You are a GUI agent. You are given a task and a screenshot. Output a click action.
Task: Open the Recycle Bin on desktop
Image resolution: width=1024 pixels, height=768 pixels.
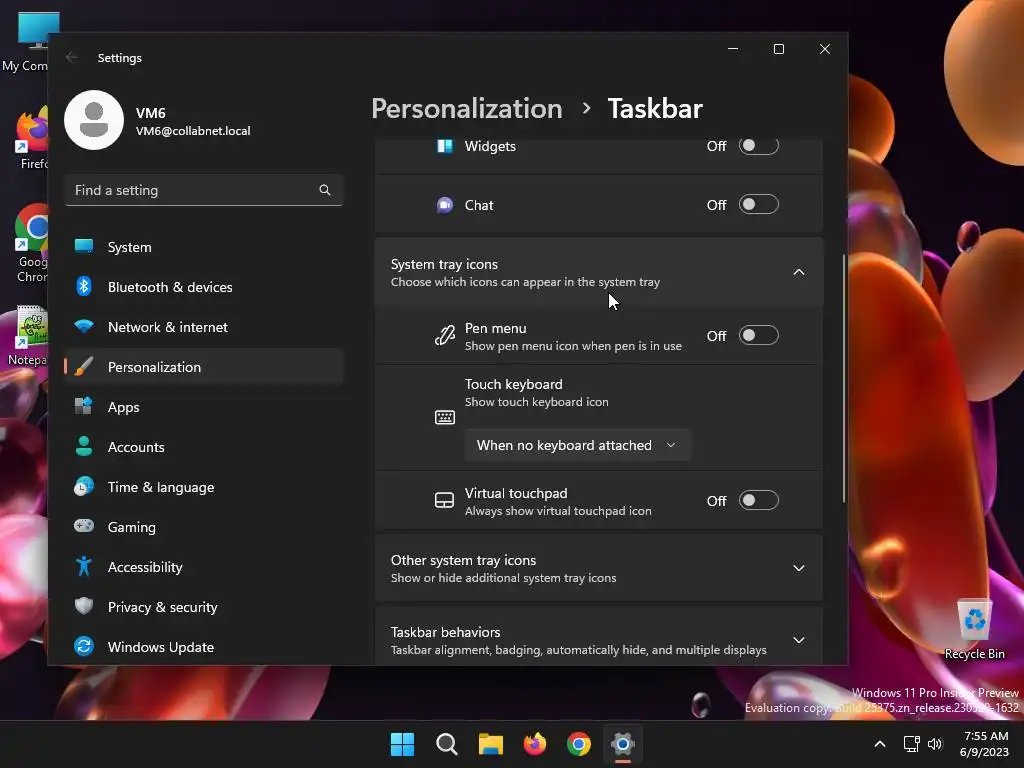974,629
